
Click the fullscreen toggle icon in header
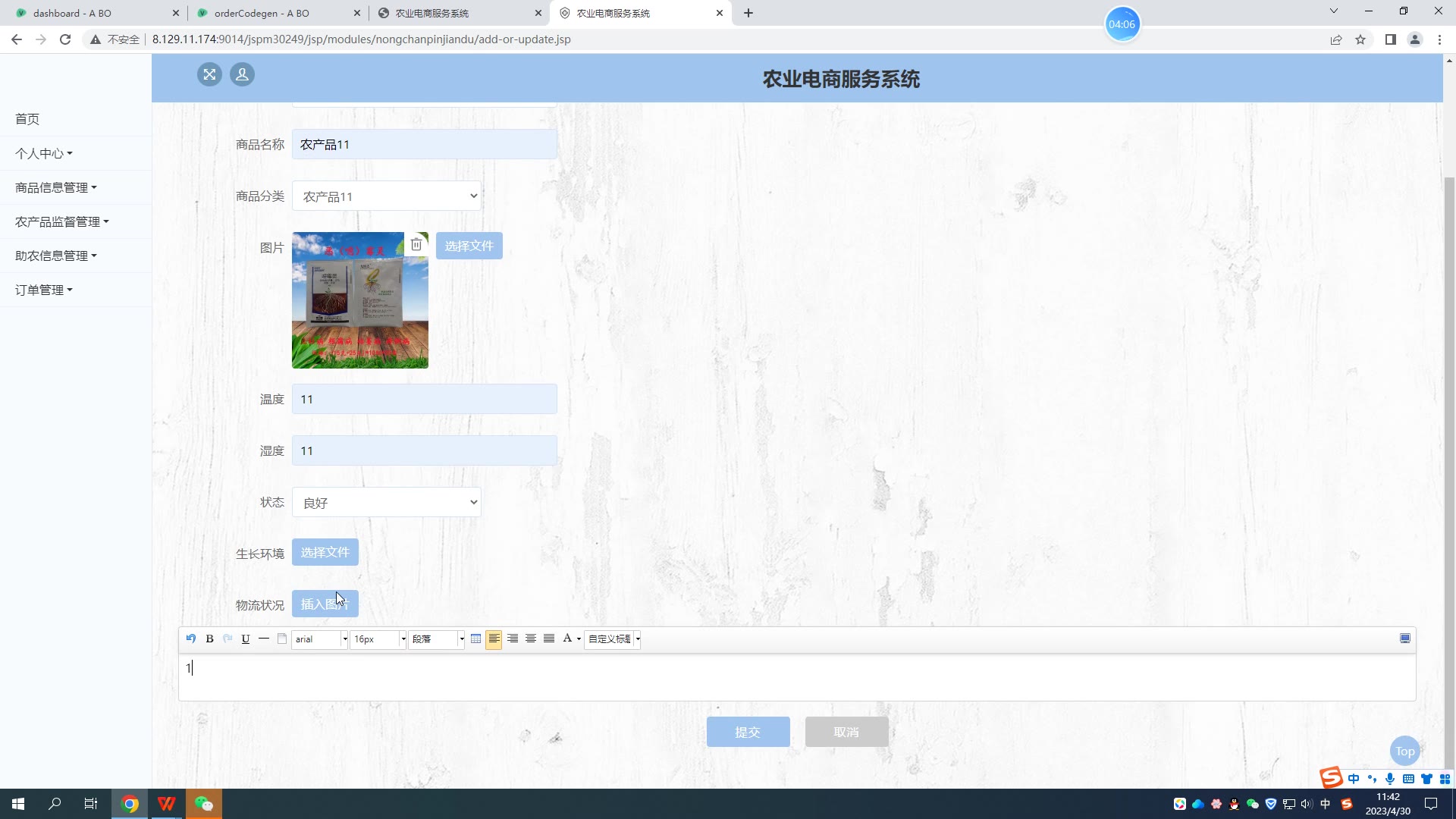point(209,74)
